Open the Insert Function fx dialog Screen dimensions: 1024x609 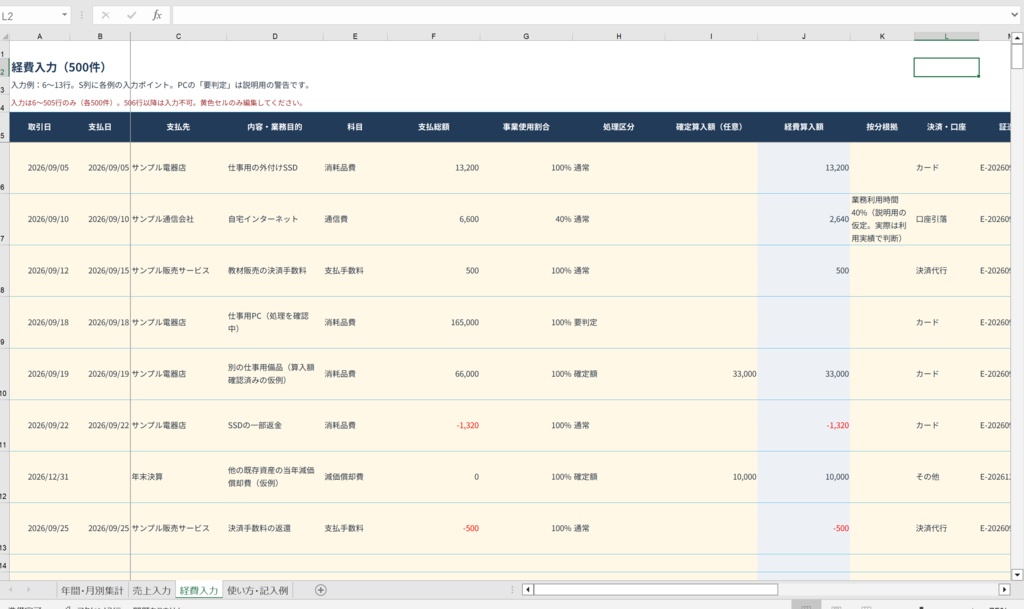[157, 15]
